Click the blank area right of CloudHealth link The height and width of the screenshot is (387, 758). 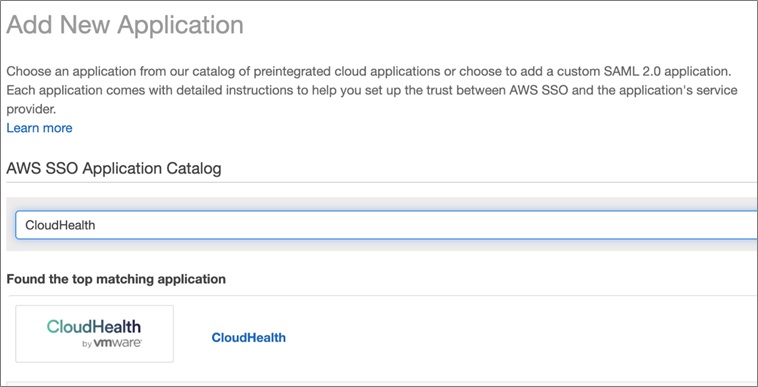(483, 338)
